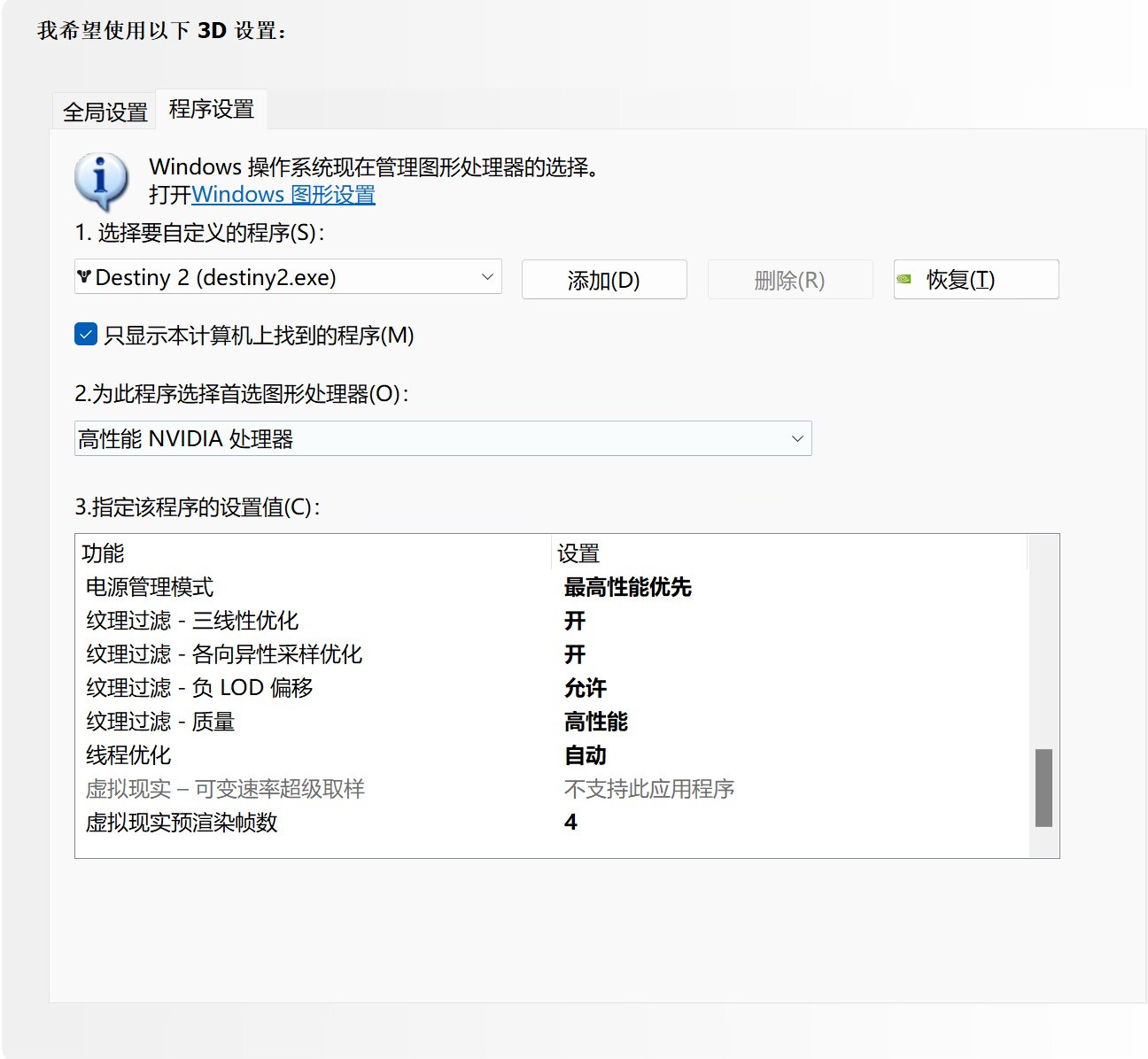
Task: Click the value 4 for 虚拟现实预渲染帧数
Action: point(570,823)
